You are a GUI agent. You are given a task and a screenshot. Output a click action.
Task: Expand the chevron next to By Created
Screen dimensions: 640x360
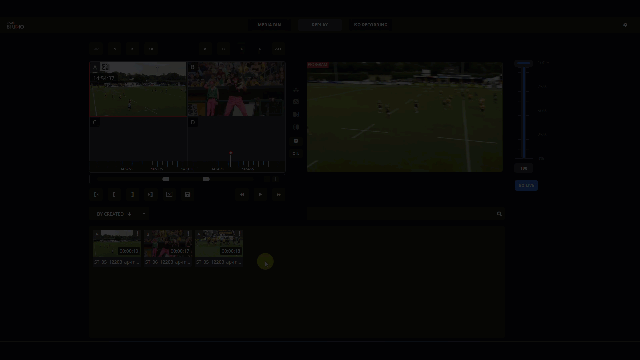tap(144, 214)
